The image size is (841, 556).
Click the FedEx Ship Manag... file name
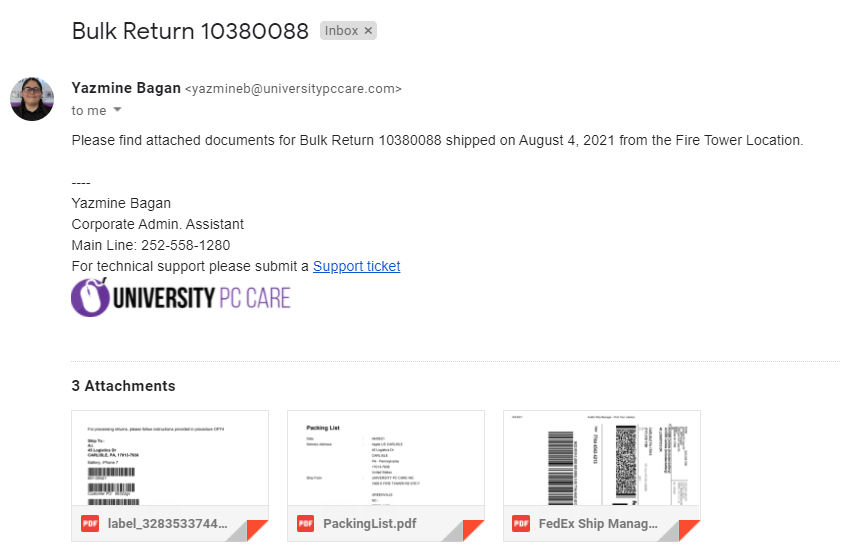(598, 523)
